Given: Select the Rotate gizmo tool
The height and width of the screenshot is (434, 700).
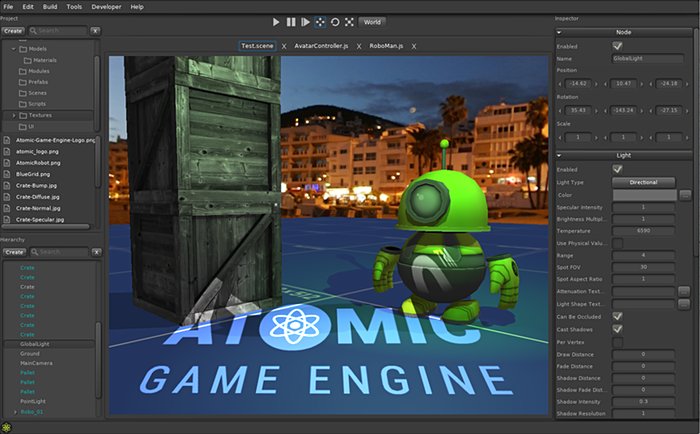Looking at the screenshot, I should pos(335,22).
